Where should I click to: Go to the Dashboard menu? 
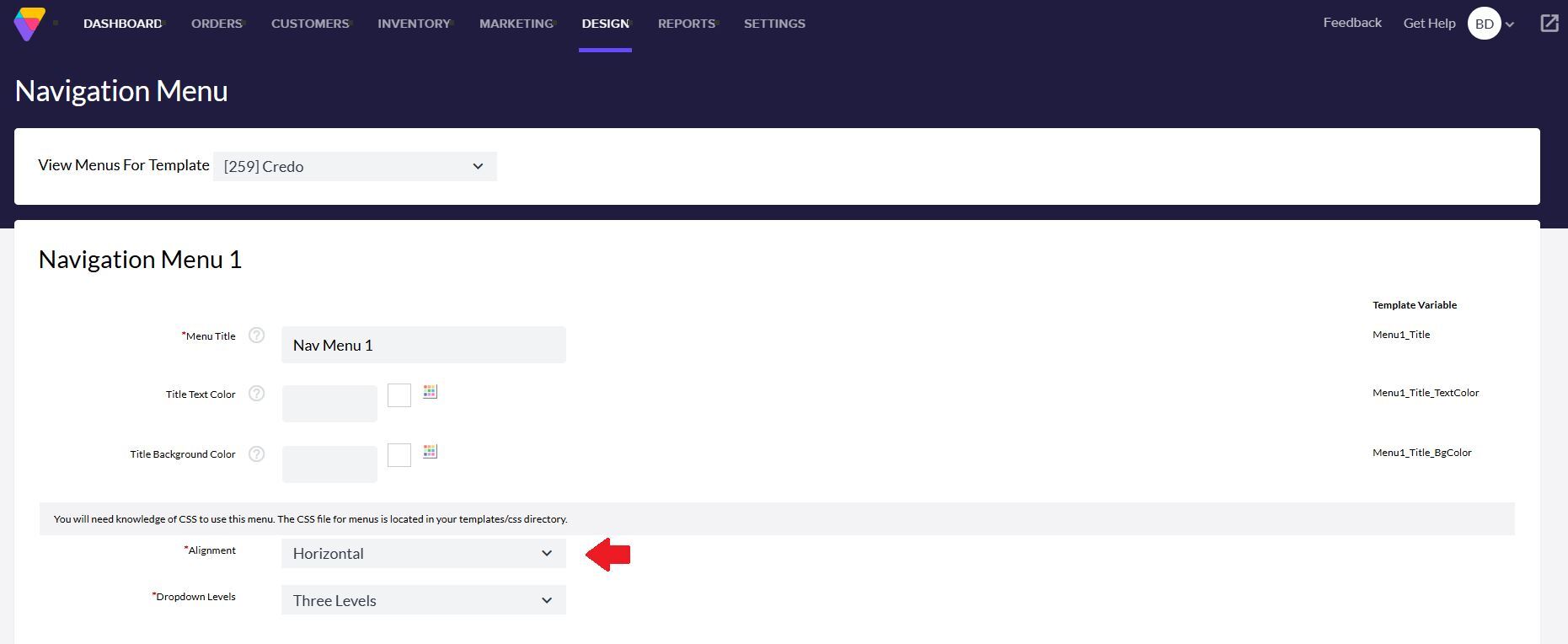click(122, 24)
